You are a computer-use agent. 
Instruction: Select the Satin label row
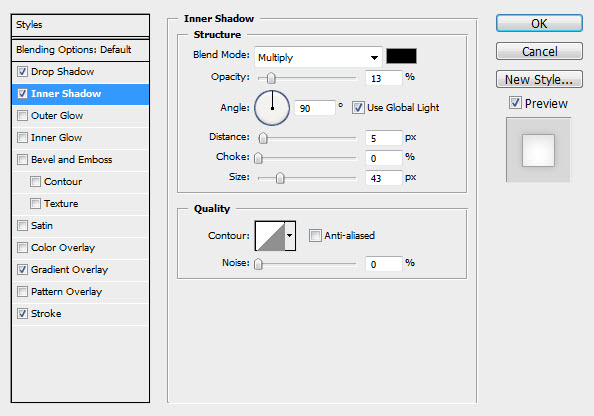coord(80,225)
